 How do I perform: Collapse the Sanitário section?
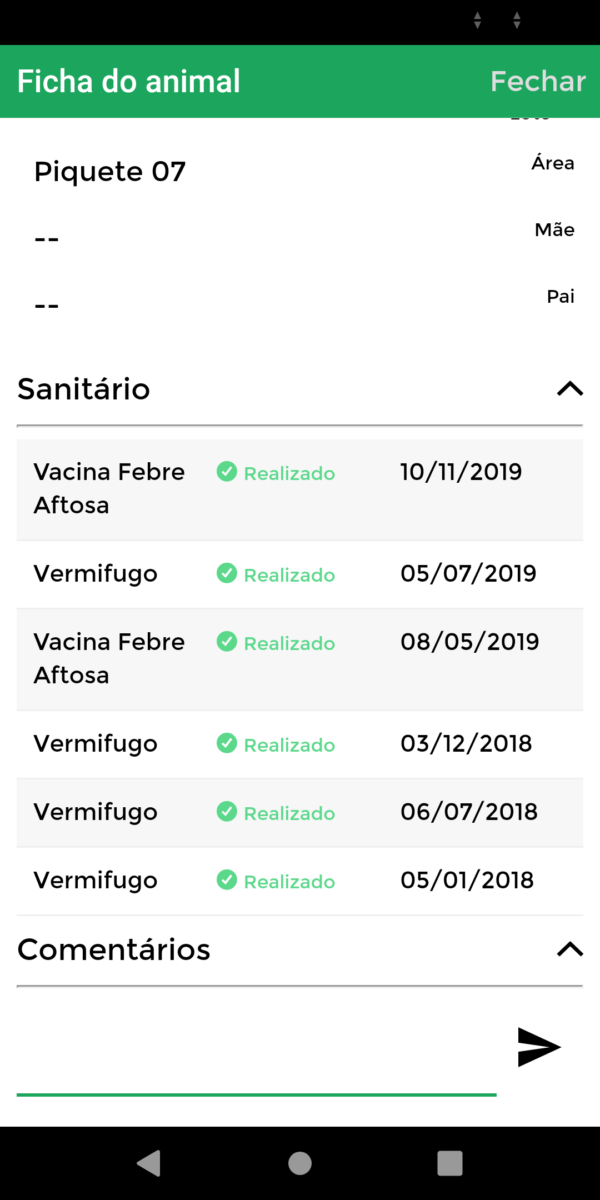[x=569, y=389]
